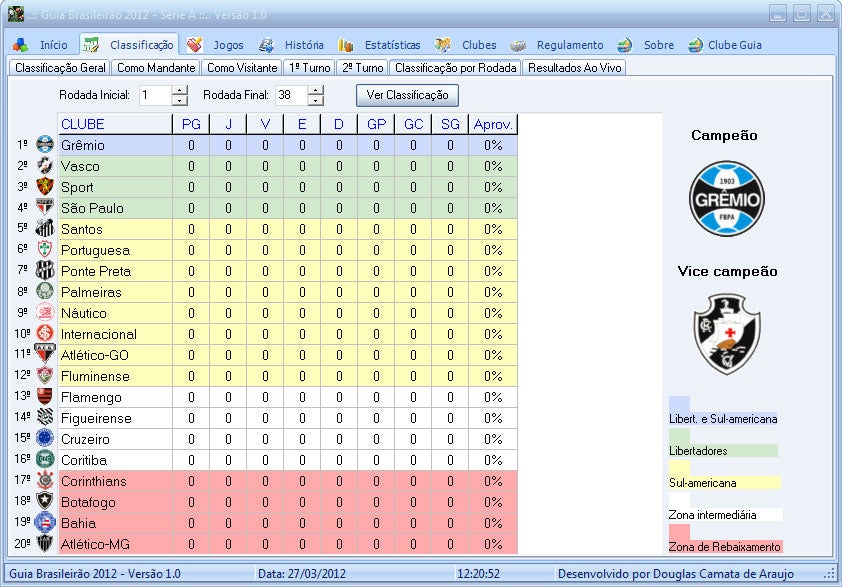
Task: Decrease Rodada Inicial with down arrow
Action: pos(180,100)
